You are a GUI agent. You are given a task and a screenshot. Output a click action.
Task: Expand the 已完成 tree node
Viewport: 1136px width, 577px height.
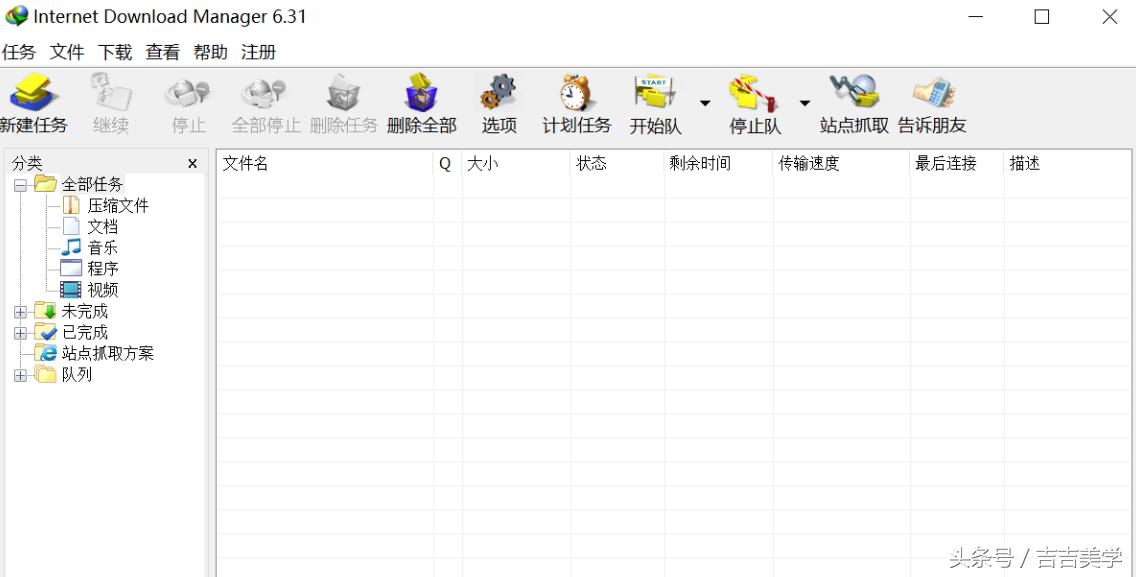tap(20, 333)
